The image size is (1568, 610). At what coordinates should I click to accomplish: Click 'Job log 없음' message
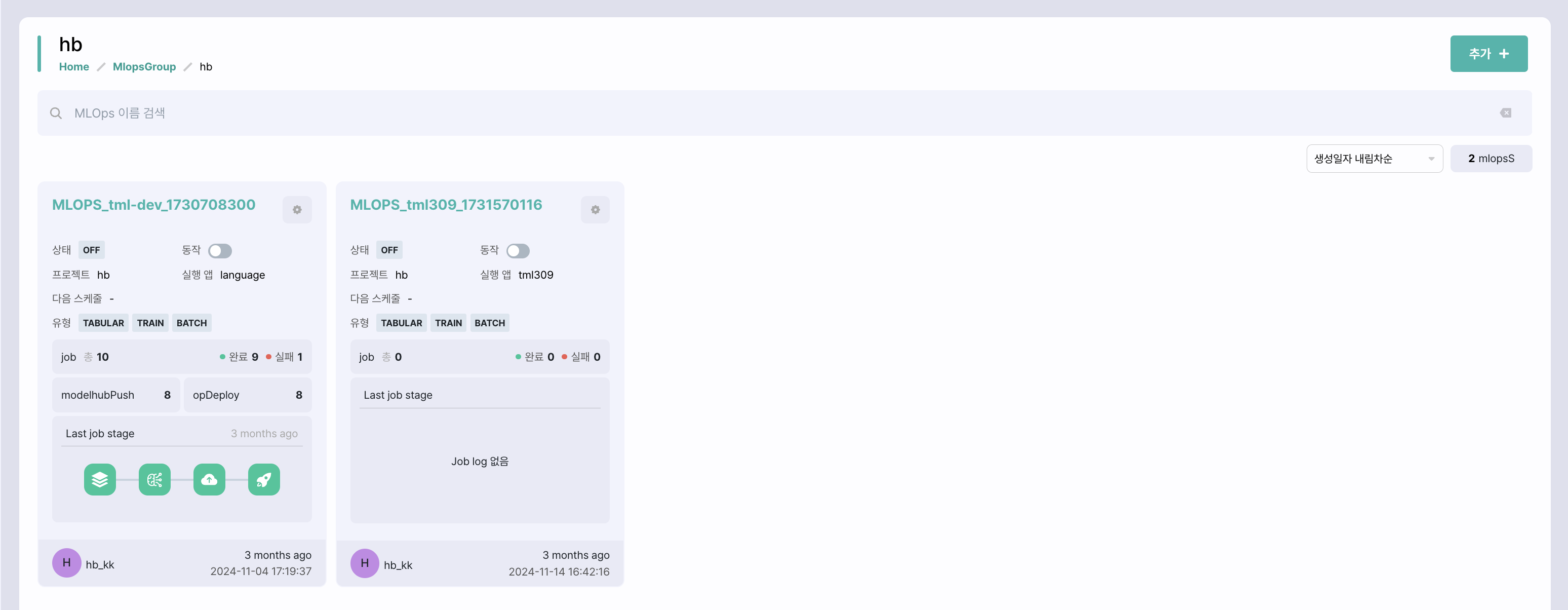pyautogui.click(x=480, y=462)
